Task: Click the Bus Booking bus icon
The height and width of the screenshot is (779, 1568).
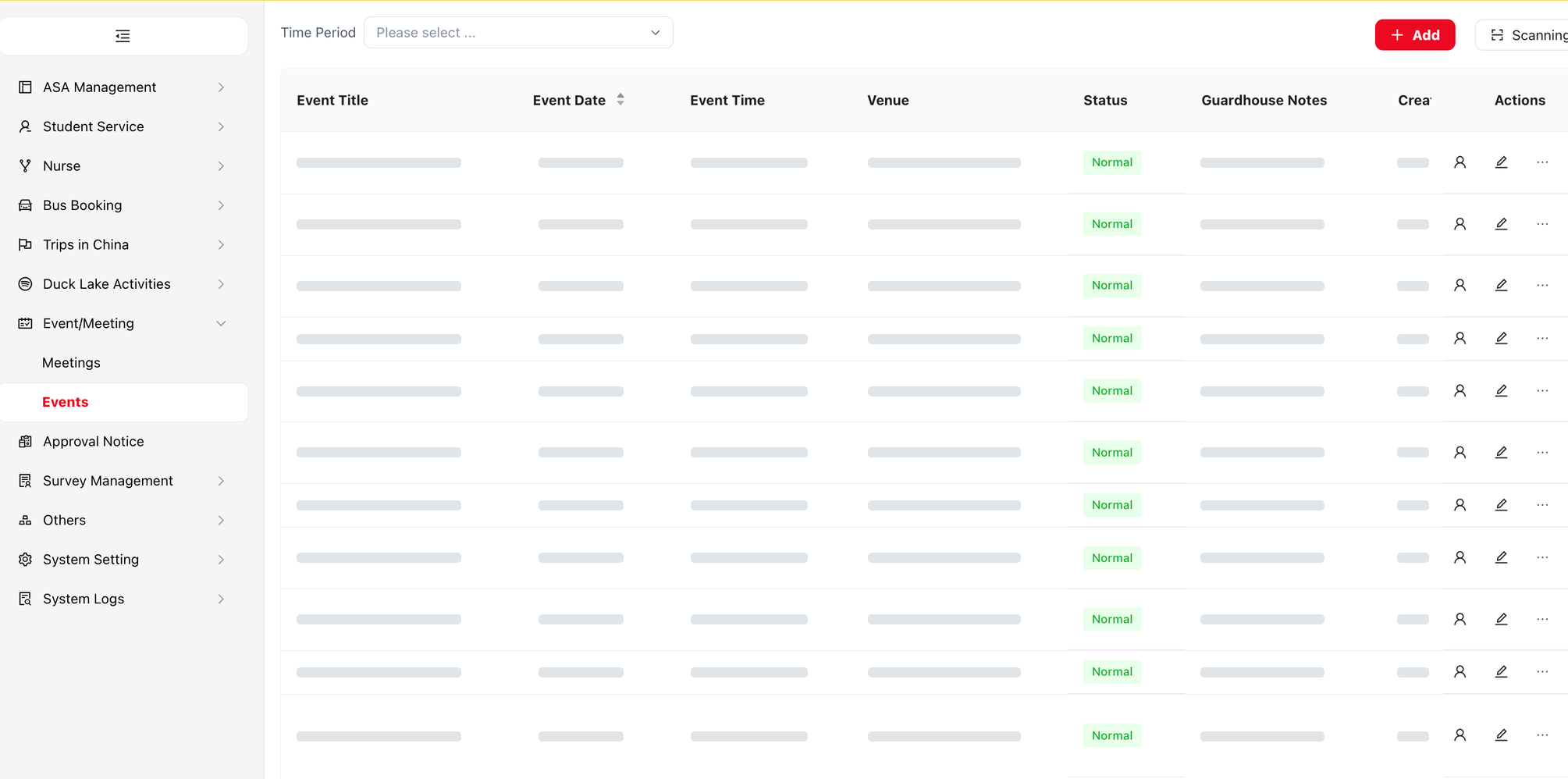Action: pyautogui.click(x=25, y=205)
